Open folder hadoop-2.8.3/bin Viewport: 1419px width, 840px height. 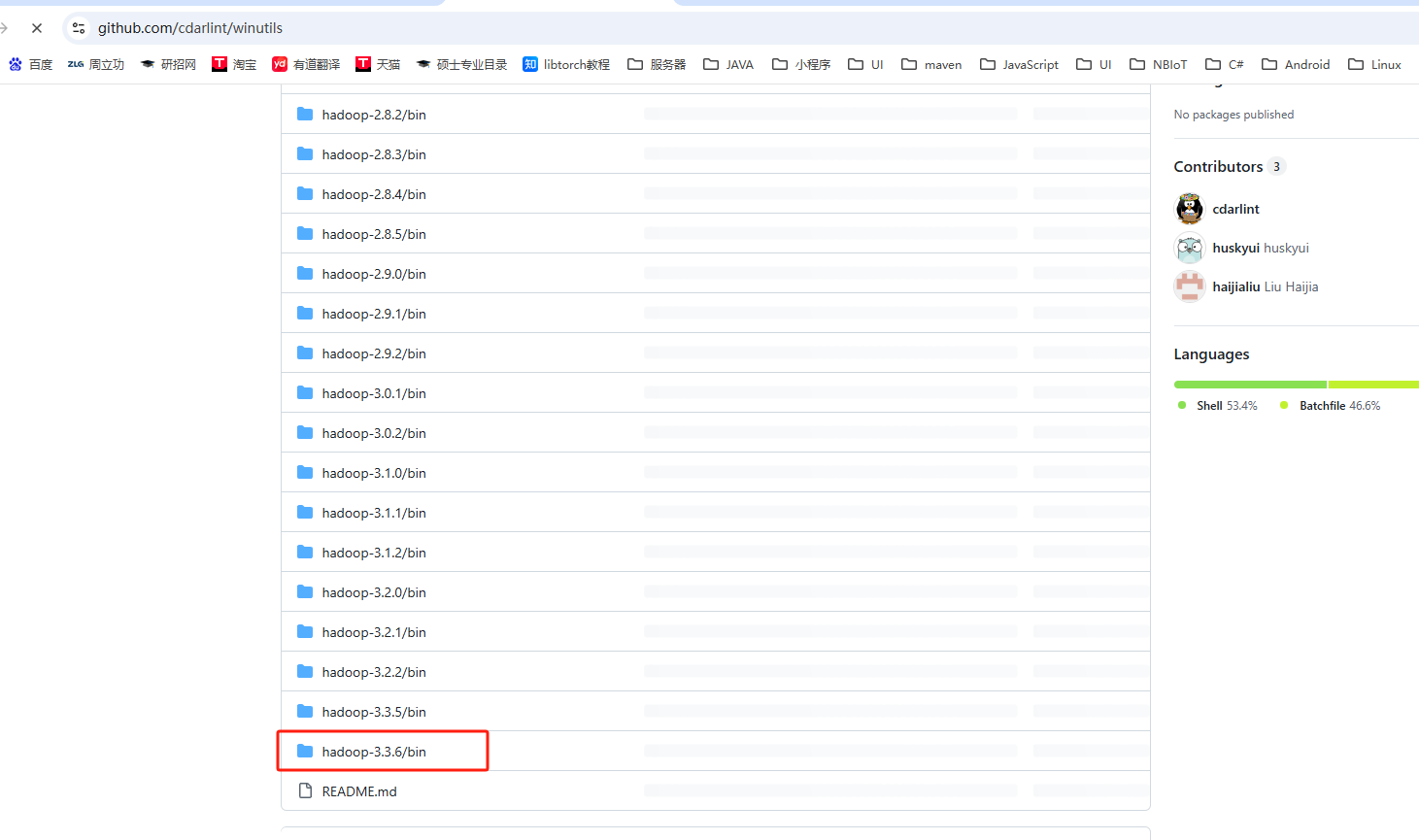(374, 154)
